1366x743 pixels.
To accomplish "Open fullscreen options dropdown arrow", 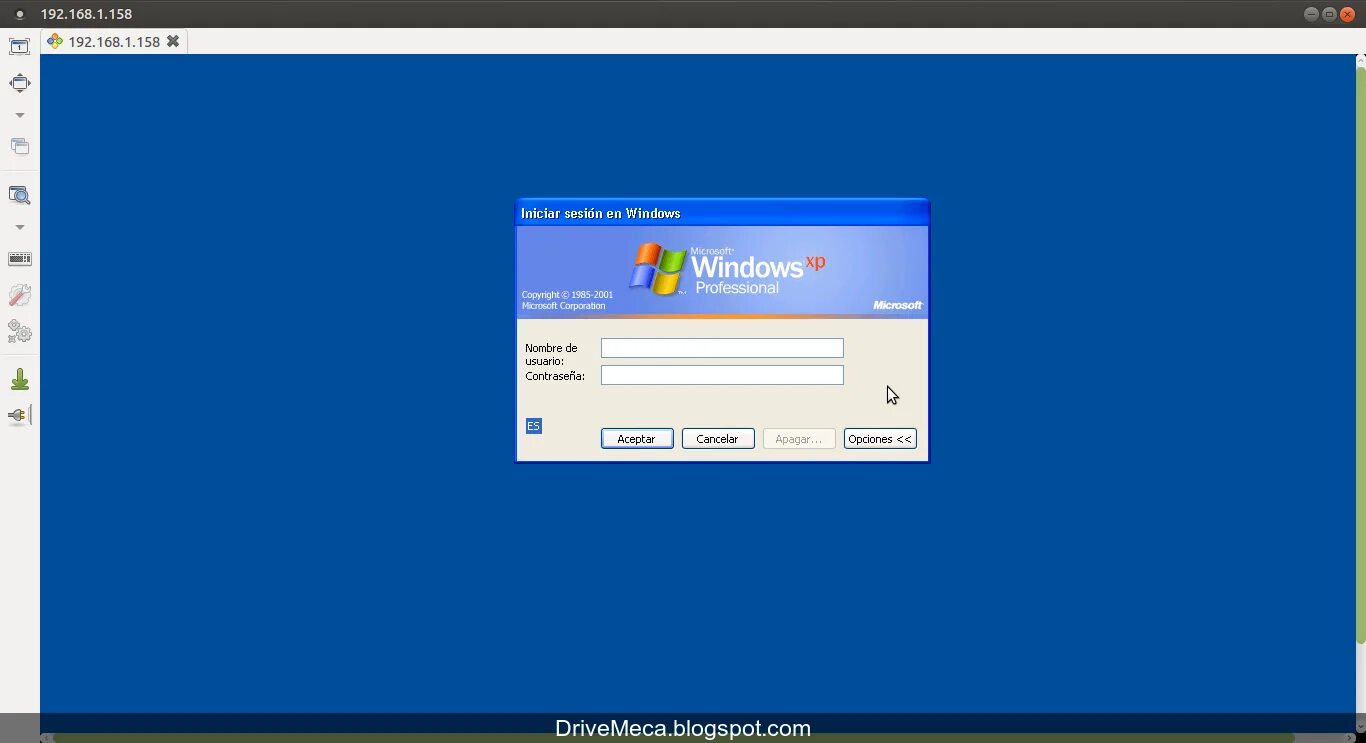I will point(19,115).
